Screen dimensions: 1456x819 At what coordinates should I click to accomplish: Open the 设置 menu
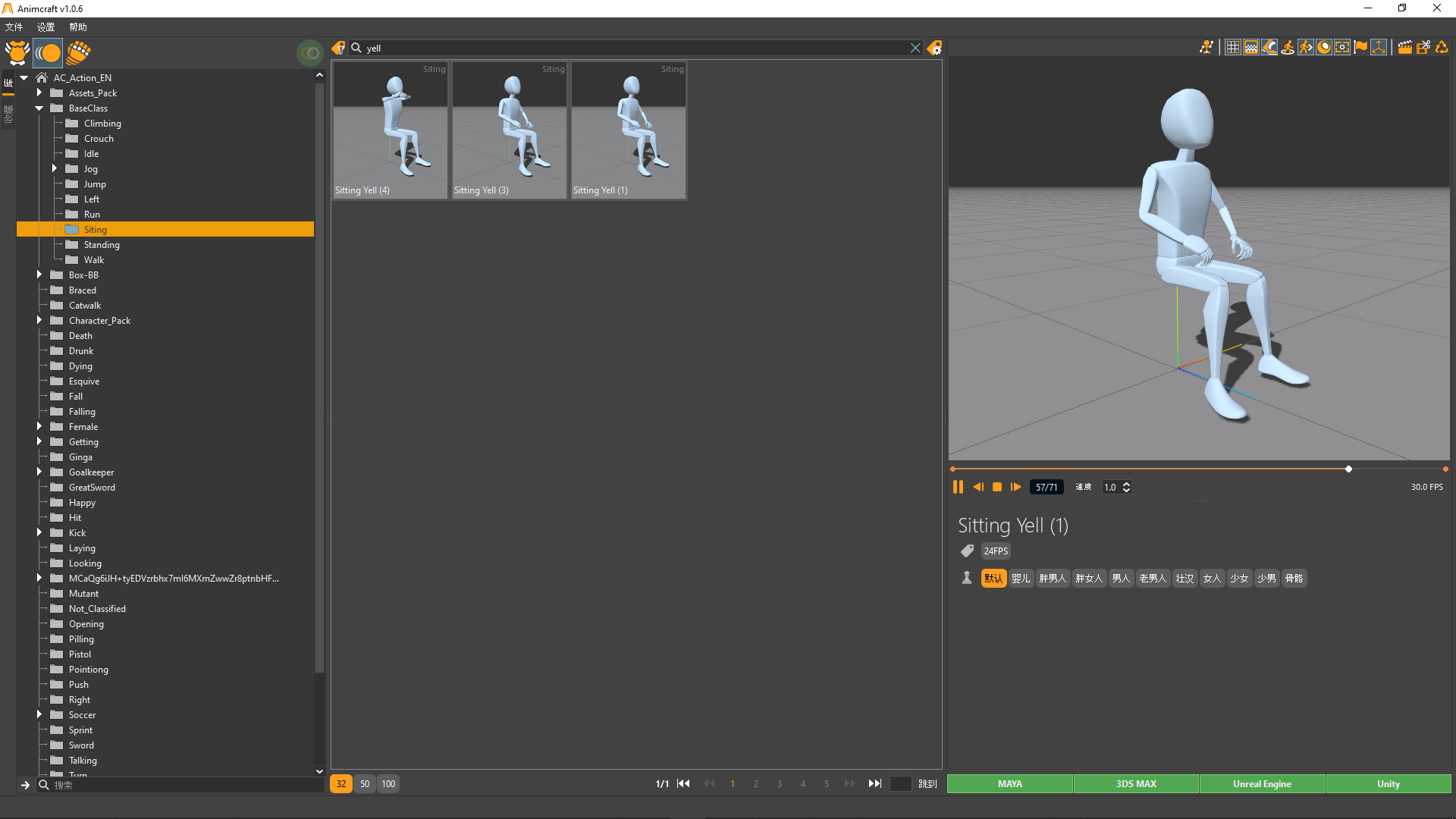[x=46, y=27]
